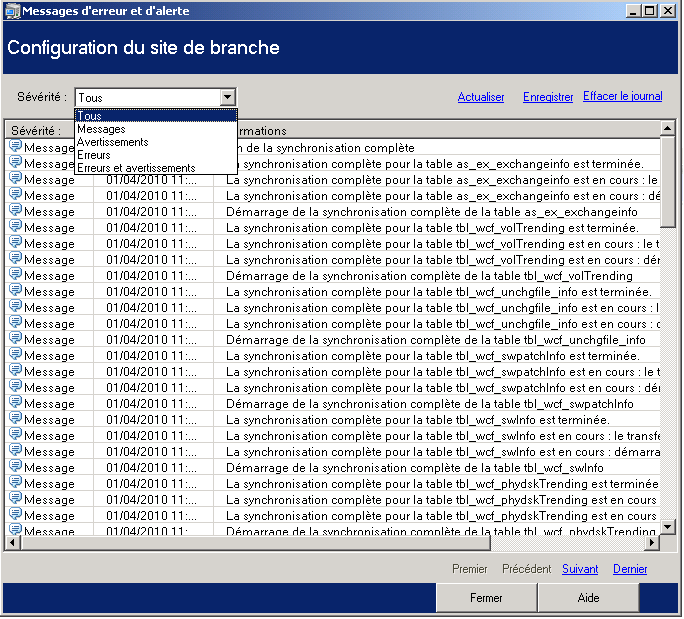This screenshot has width=684, height=619.
Task: Select row 'tbl_wcf_unchgfile_info est terminée.'
Action: [x=332, y=291]
